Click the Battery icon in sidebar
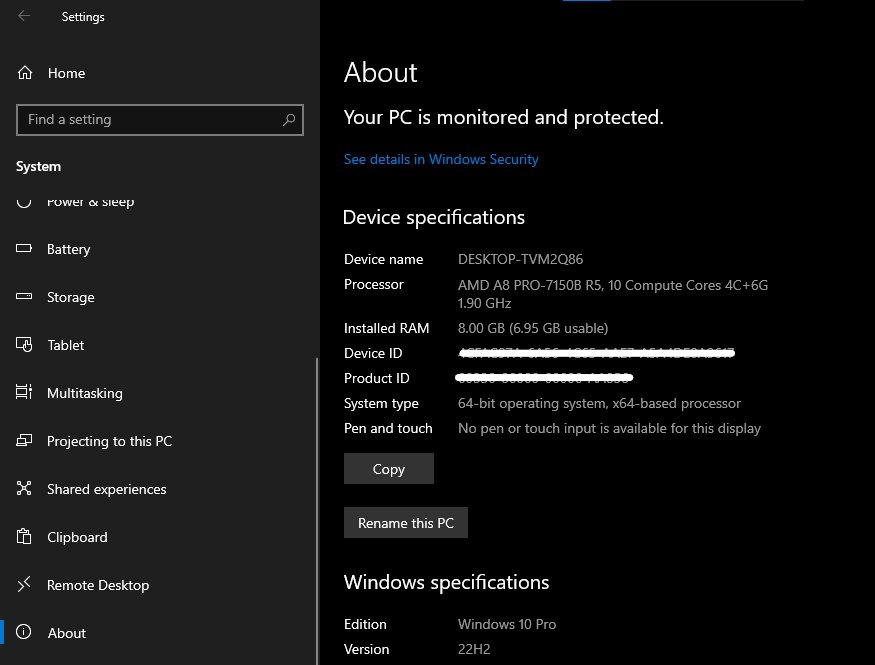Screen dimensions: 875x665 [25, 249]
